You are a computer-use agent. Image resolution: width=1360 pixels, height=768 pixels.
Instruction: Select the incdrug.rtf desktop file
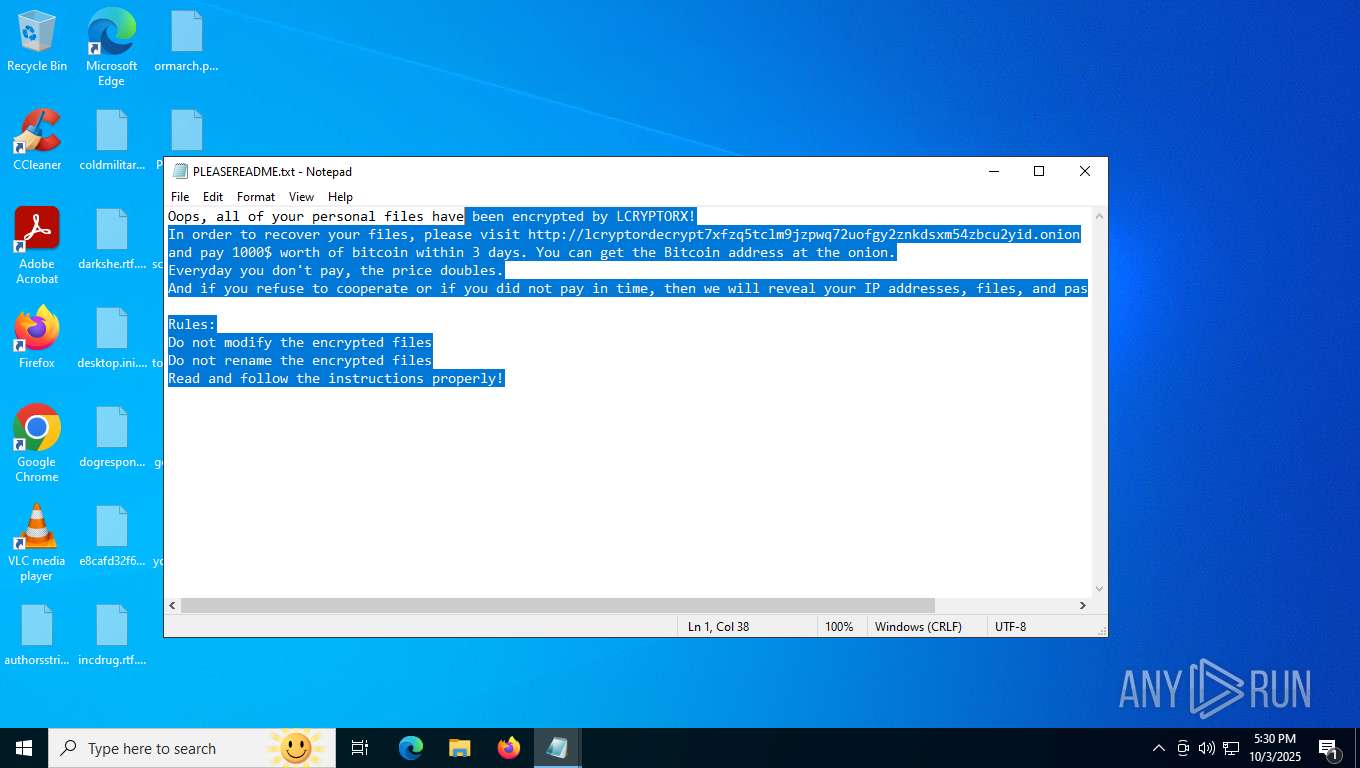[112, 636]
